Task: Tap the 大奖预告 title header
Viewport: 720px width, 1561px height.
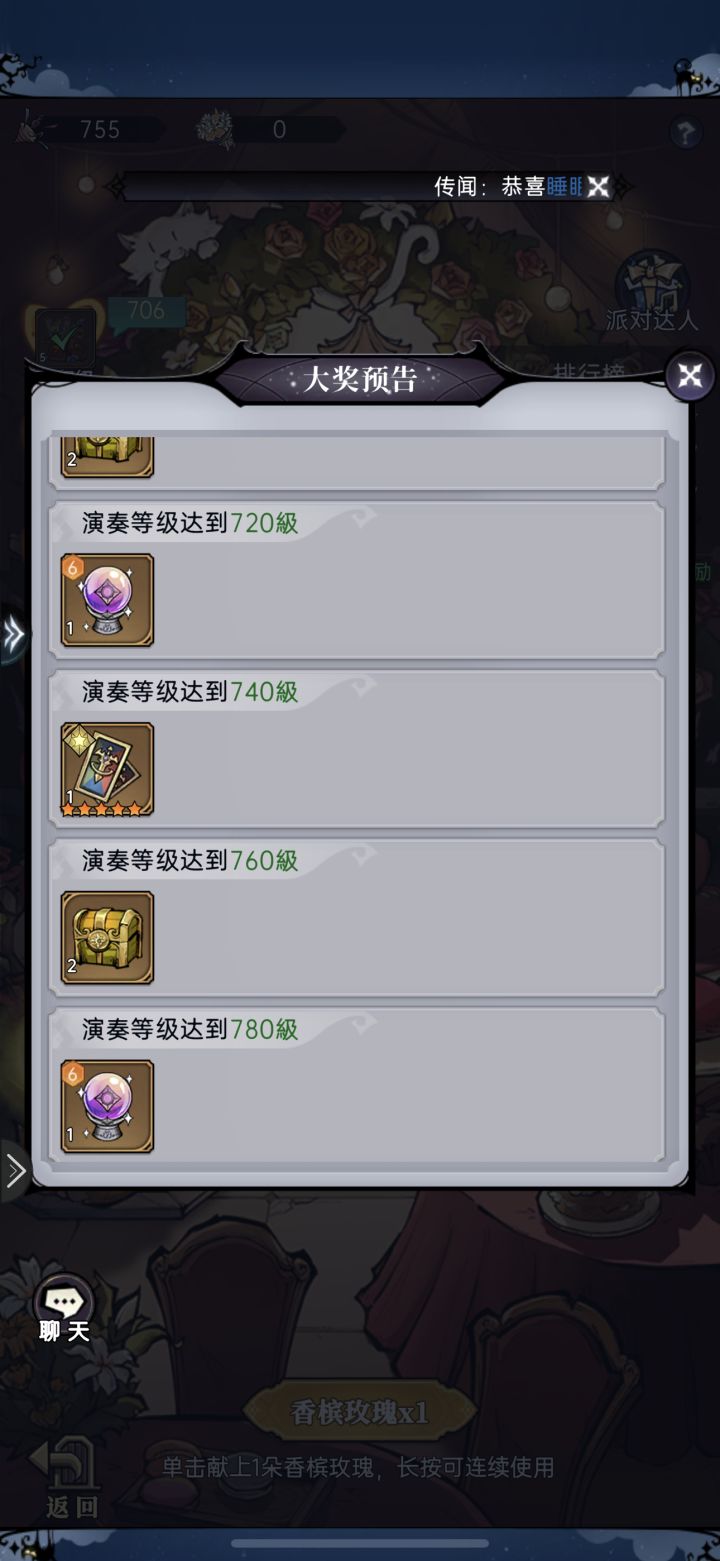Action: point(360,379)
